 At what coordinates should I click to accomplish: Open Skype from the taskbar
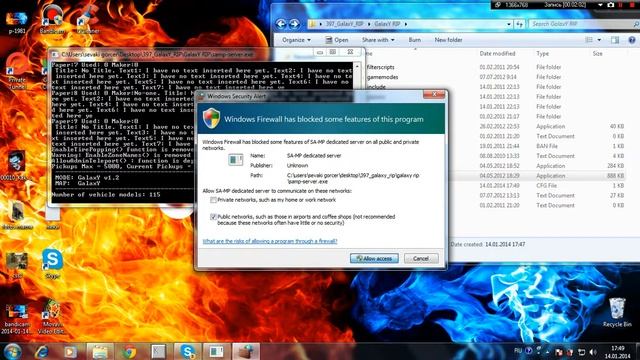point(187,351)
